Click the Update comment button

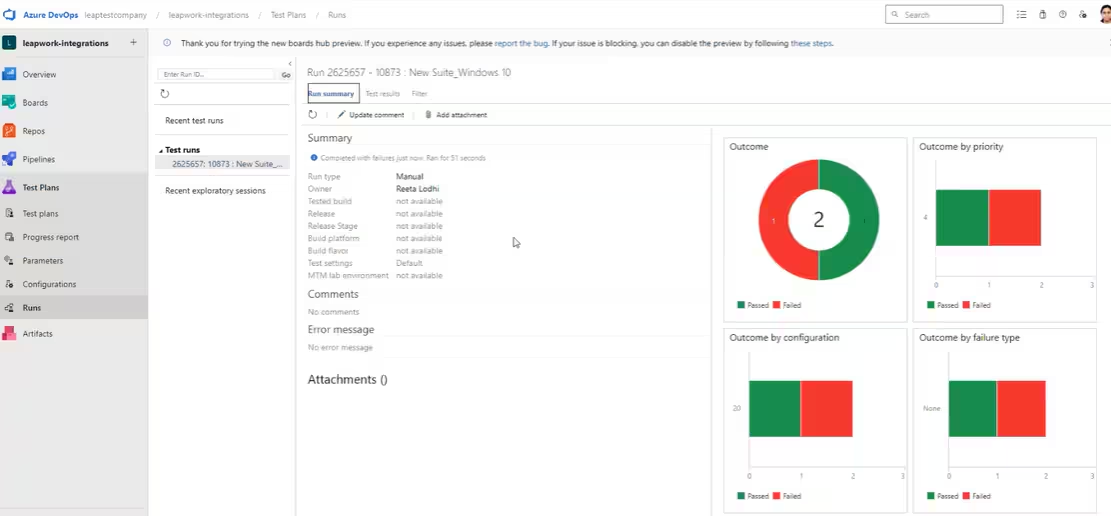[370, 115]
